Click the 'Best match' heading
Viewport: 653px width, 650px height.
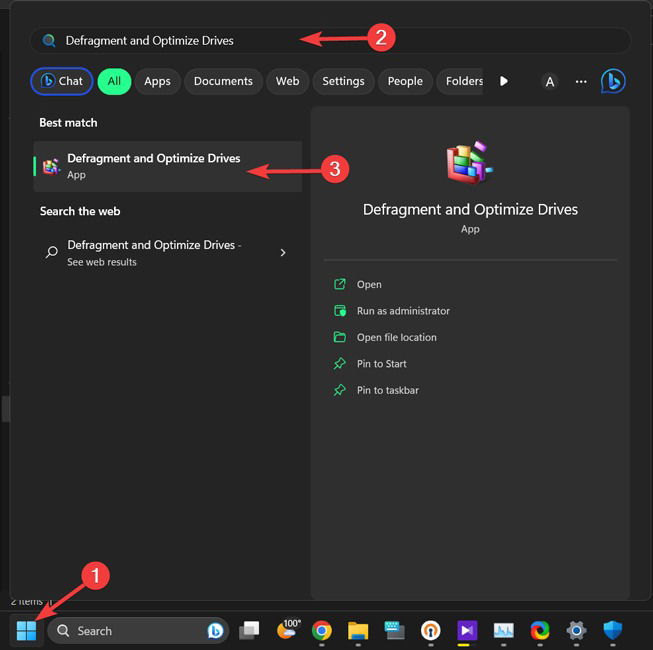click(x=68, y=122)
